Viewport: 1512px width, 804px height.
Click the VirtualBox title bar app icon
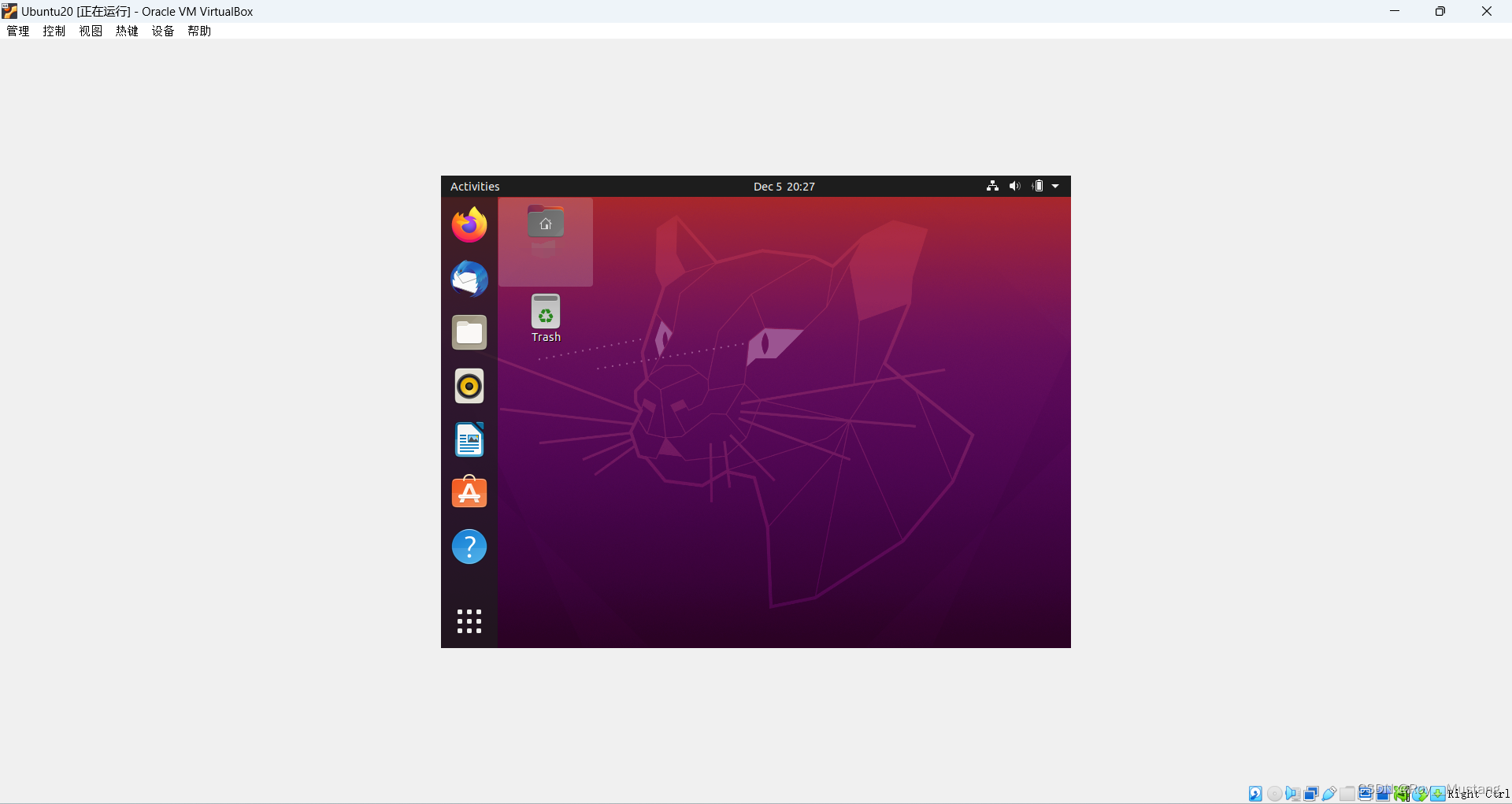click(9, 11)
